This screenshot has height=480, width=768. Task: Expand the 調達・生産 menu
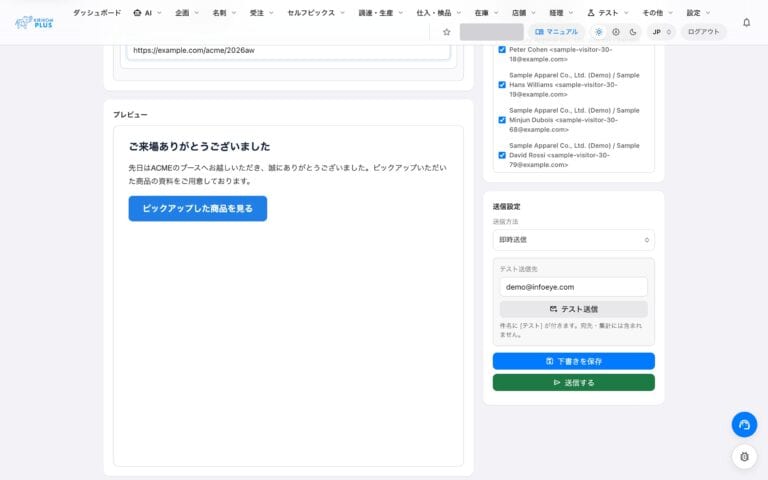click(x=381, y=13)
